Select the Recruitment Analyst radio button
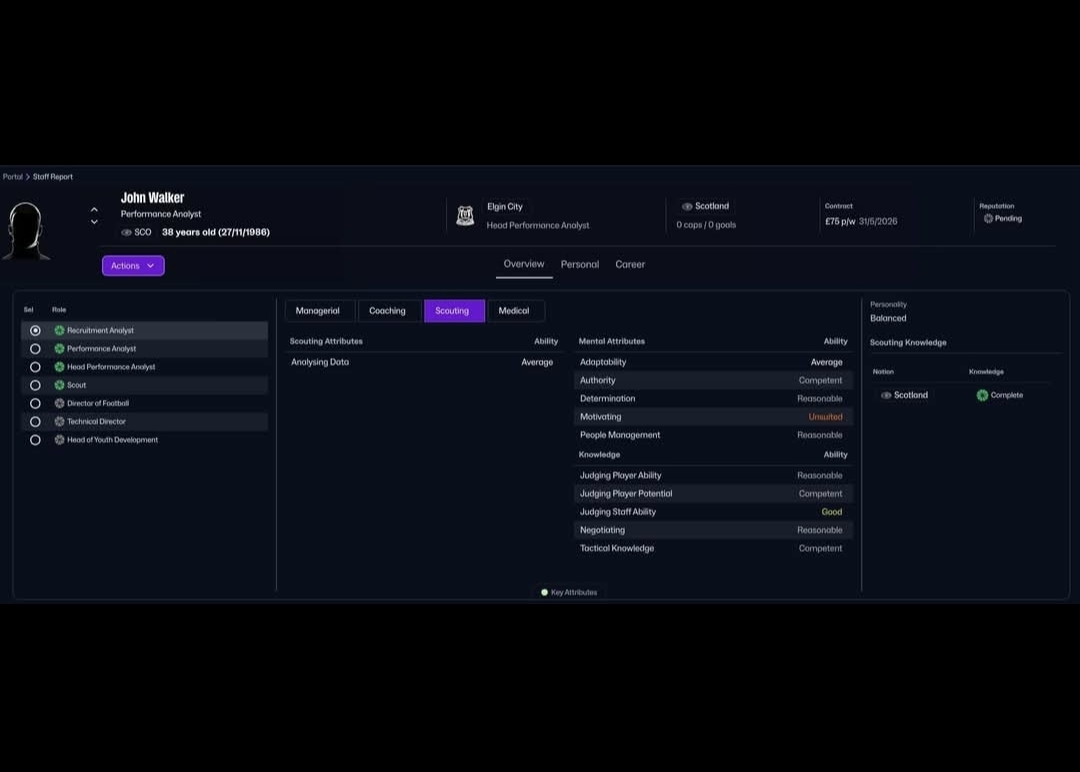Viewport: 1080px width, 772px height. click(x=35, y=331)
